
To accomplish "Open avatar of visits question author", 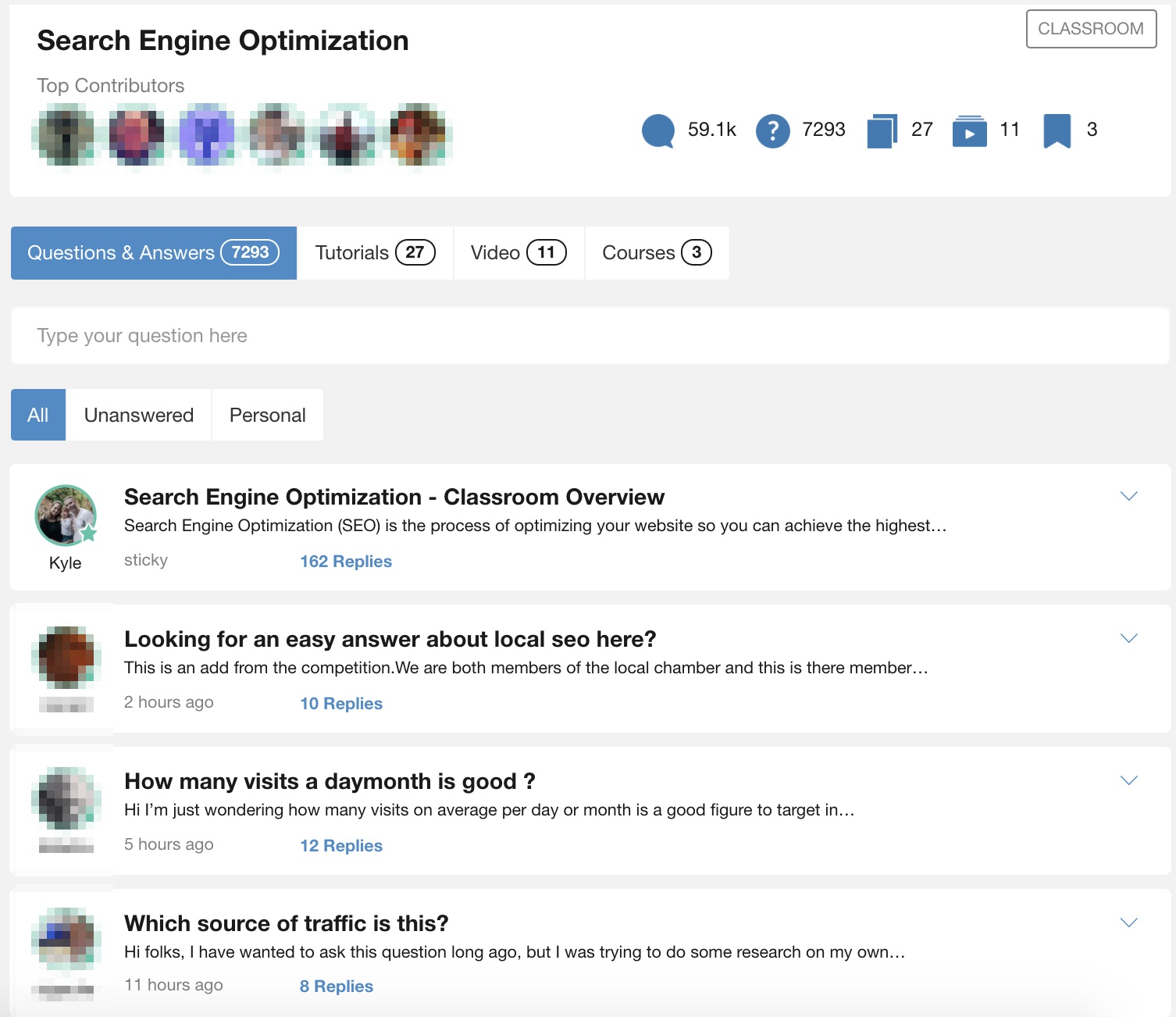I will [x=66, y=798].
